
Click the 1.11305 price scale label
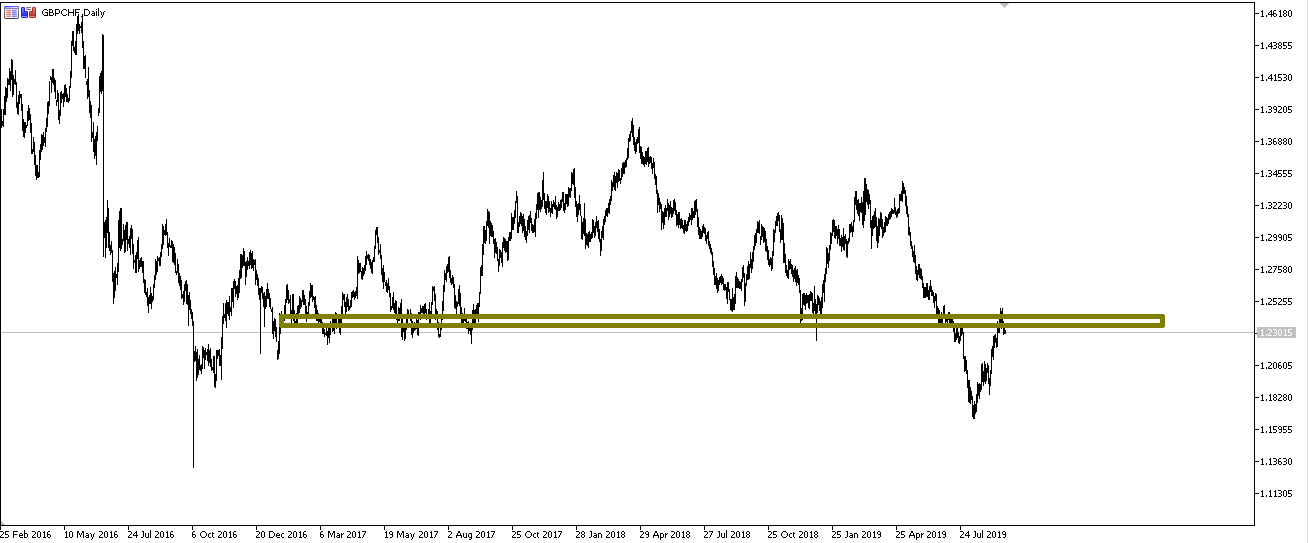[x=1280, y=493]
